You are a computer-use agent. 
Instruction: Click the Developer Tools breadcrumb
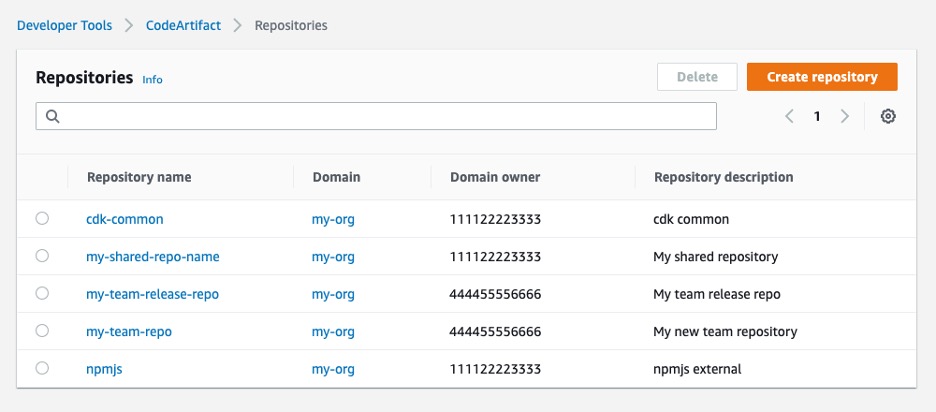point(64,25)
